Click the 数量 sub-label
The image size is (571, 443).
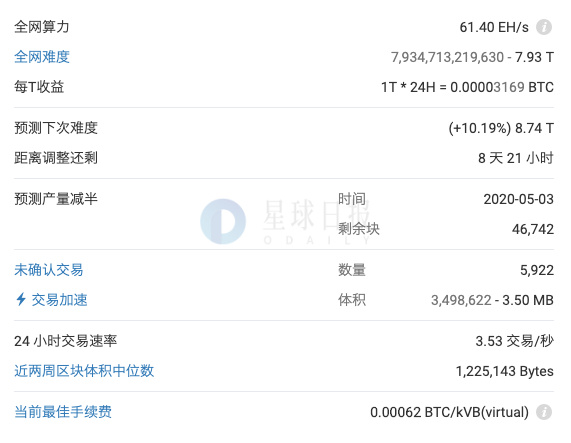click(352, 270)
